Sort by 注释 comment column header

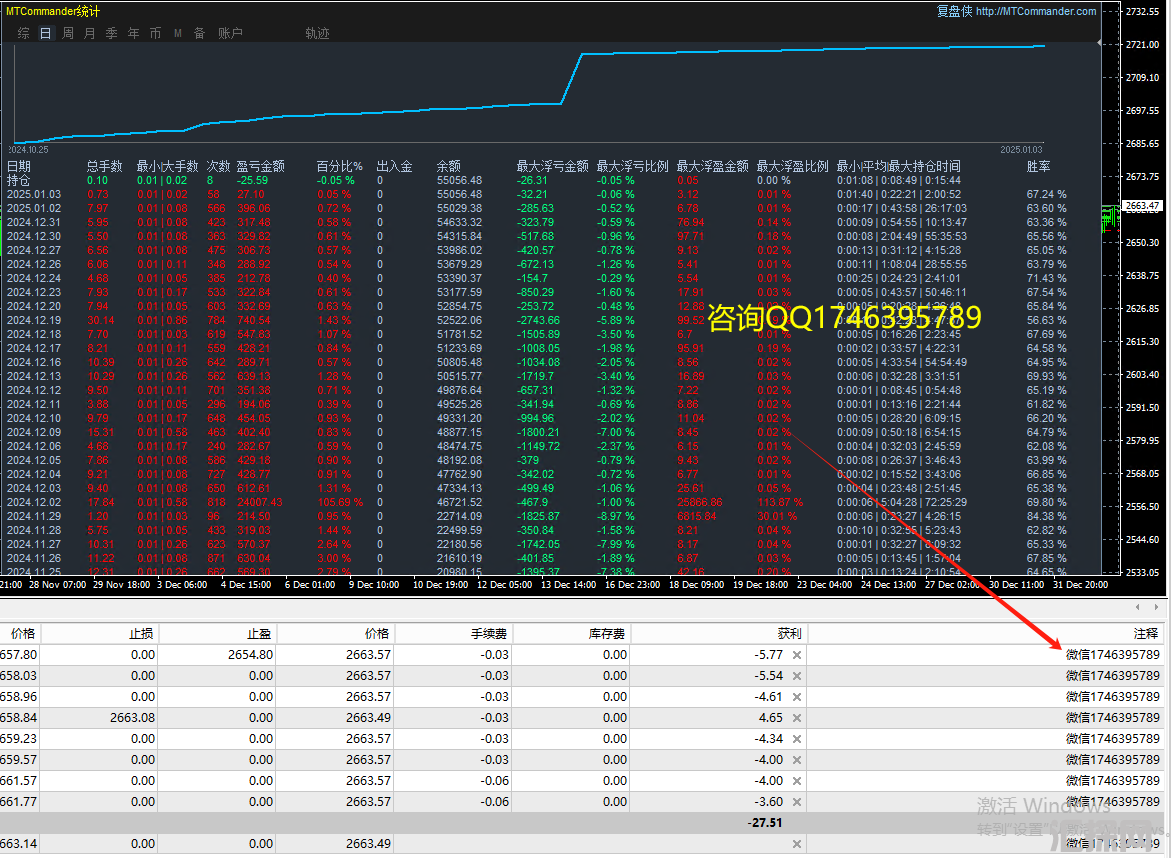[1145, 633]
